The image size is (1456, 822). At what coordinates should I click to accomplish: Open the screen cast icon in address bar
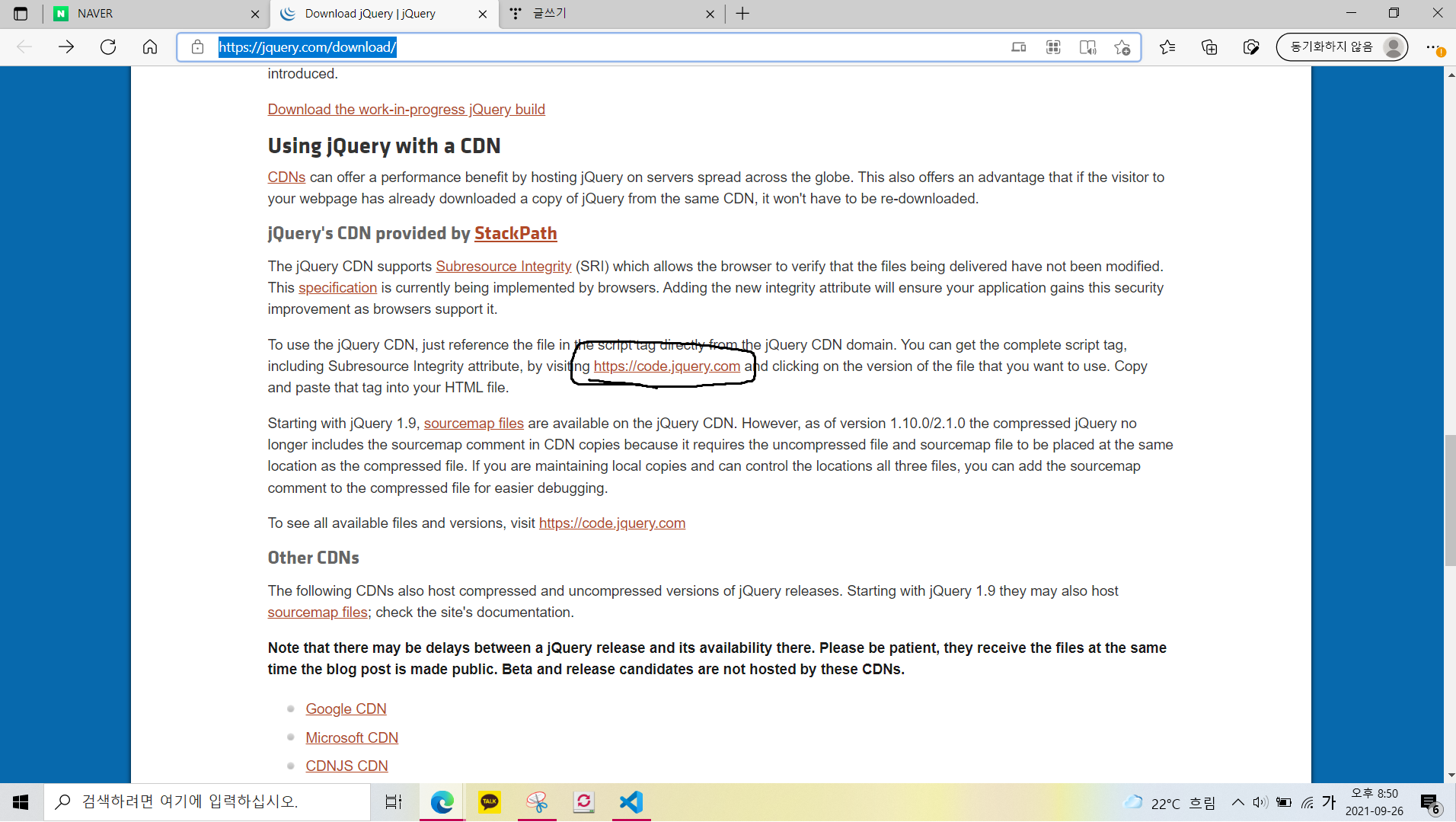[x=1019, y=47]
